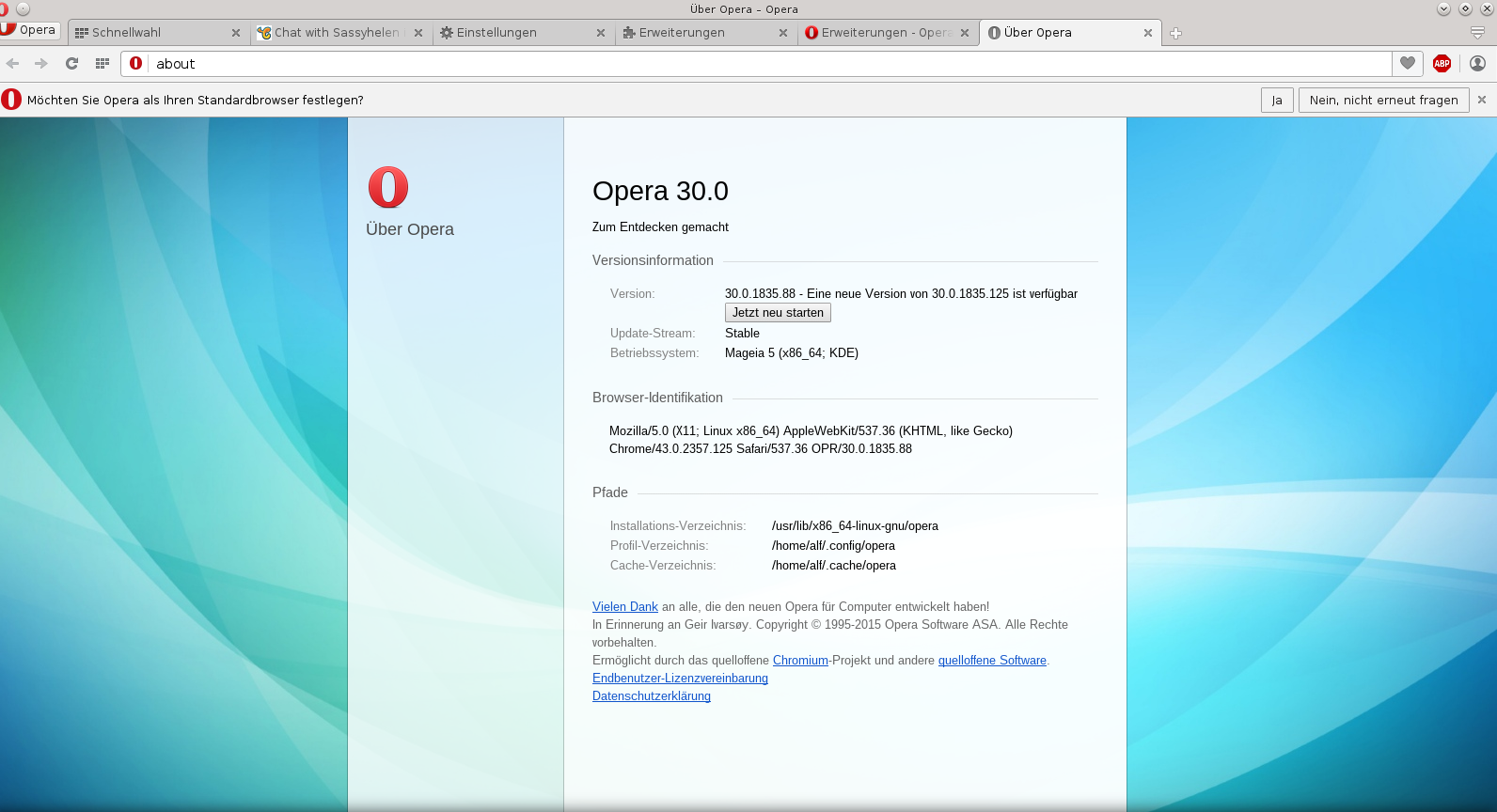Open the Chromium project link
This screenshot has width=1497, height=812.
tap(800, 661)
